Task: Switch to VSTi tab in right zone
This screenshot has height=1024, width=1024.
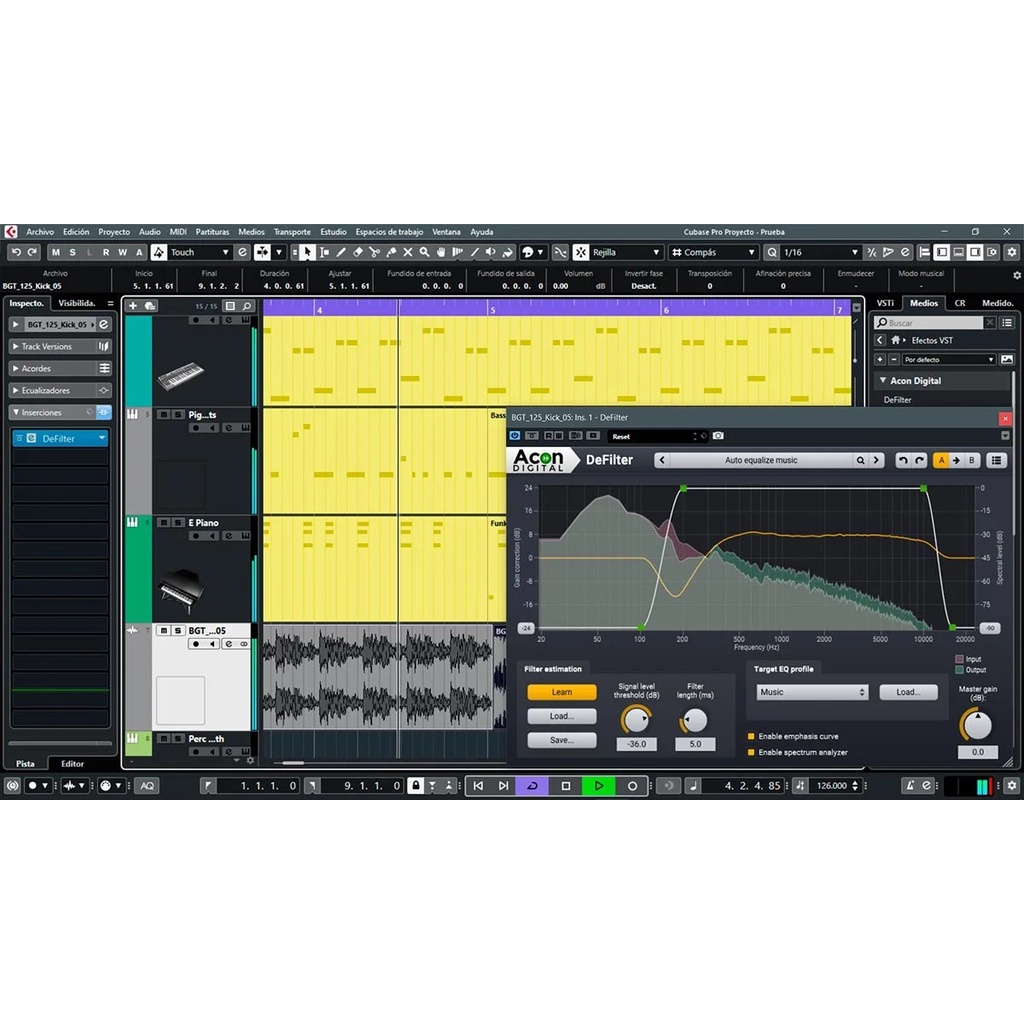Action: pos(885,303)
